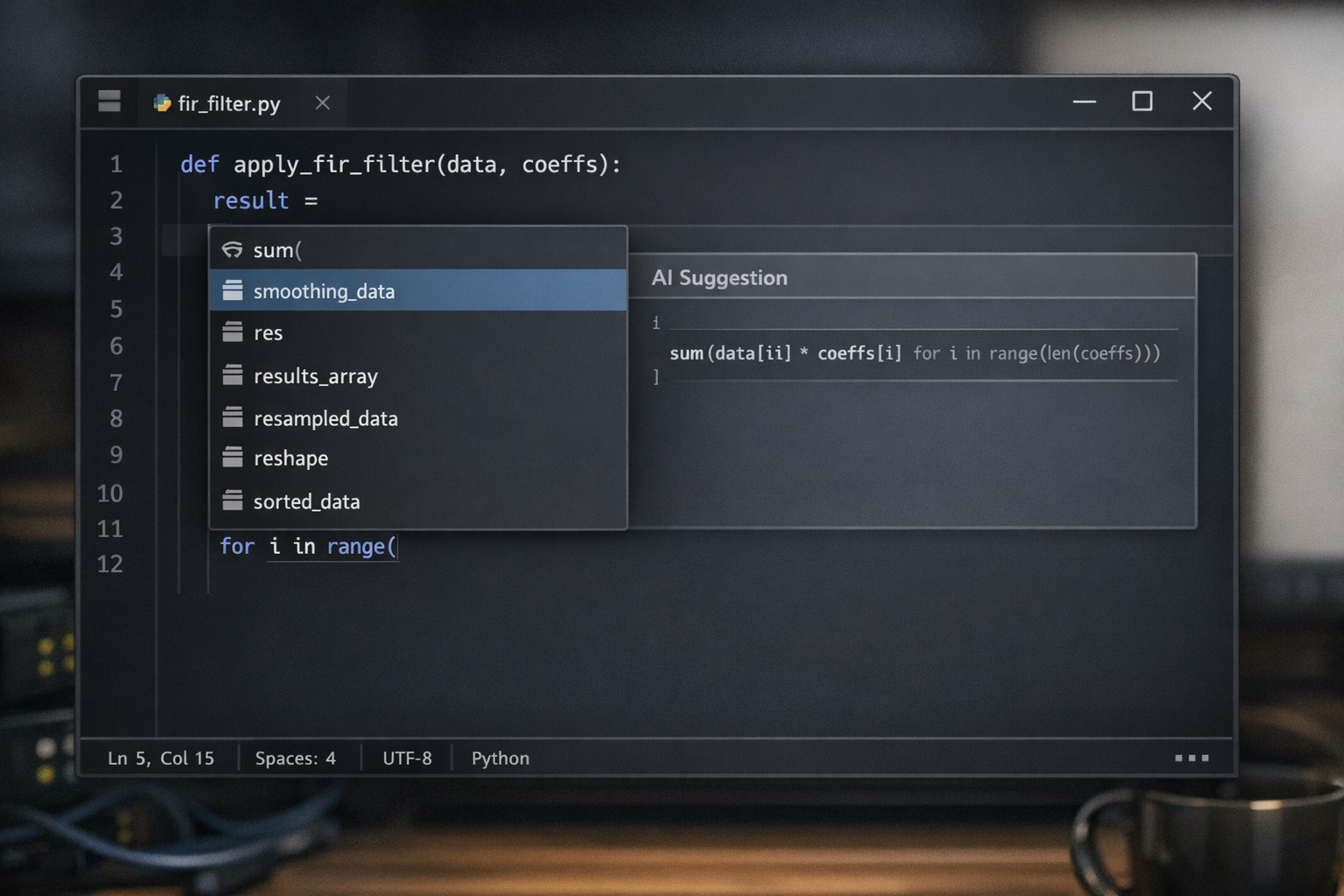Click range( on the for loop line

tap(361, 545)
